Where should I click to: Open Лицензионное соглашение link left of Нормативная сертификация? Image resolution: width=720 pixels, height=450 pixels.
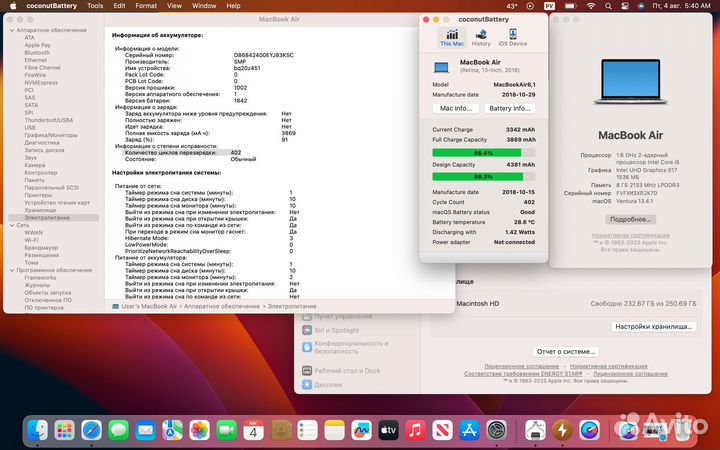[522, 366]
